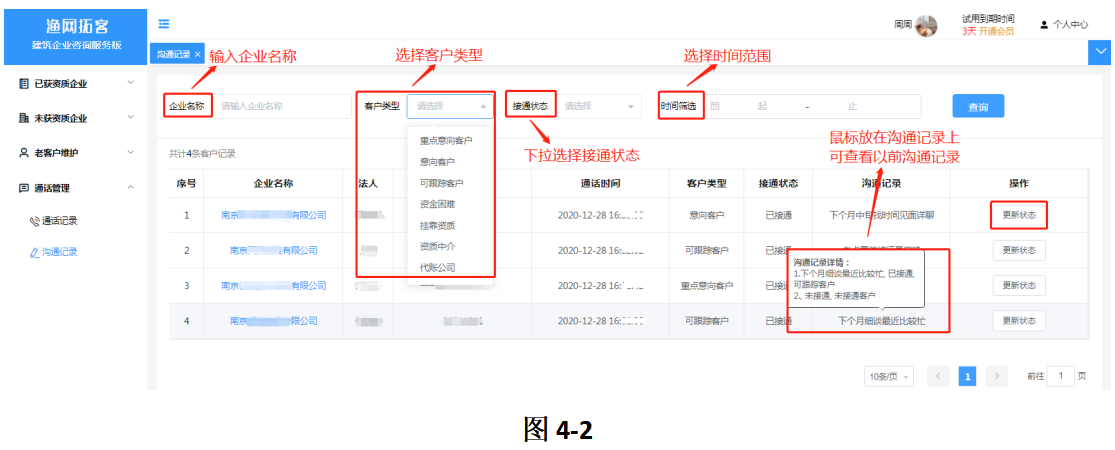Image resolution: width=1115 pixels, height=450 pixels.
Task: Open 个人中心 person icon
Action: [1044, 24]
